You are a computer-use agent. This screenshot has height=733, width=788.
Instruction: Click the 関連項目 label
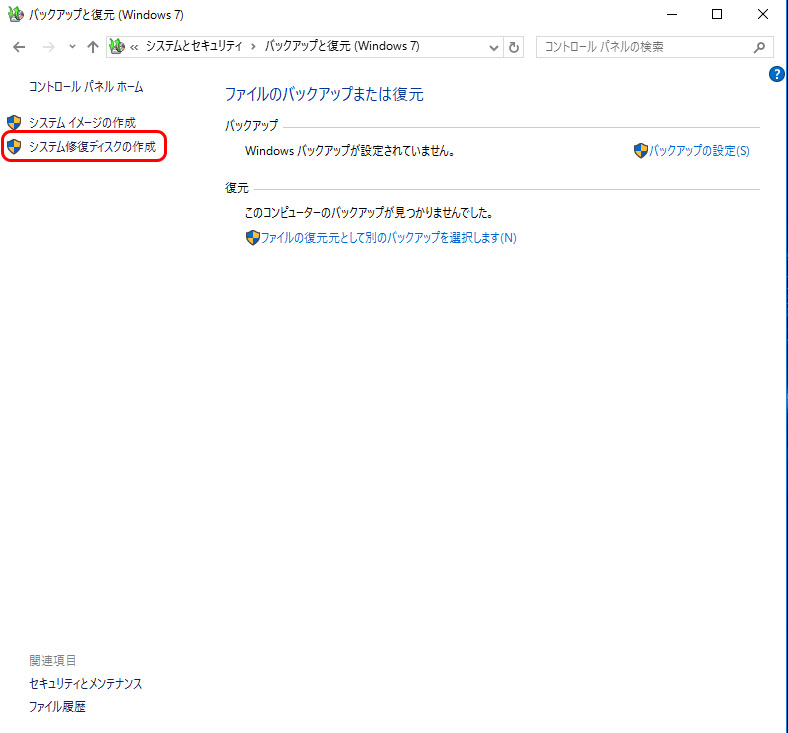point(52,661)
